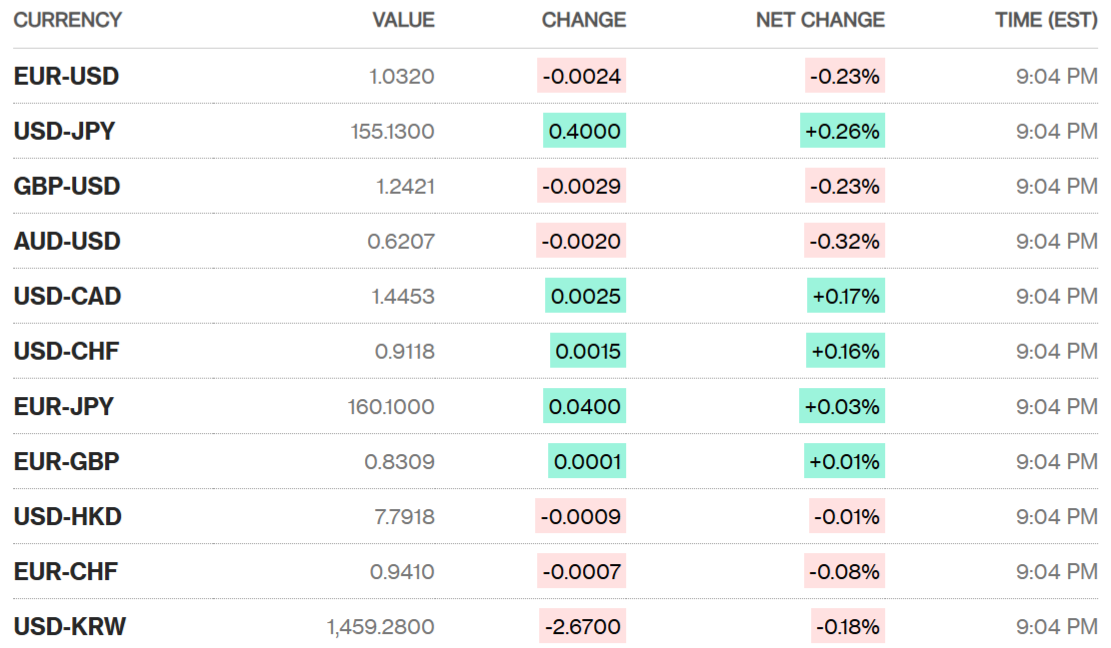The image size is (1111, 648).
Task: Sort by the NET CHANGE column header
Action: point(820,20)
